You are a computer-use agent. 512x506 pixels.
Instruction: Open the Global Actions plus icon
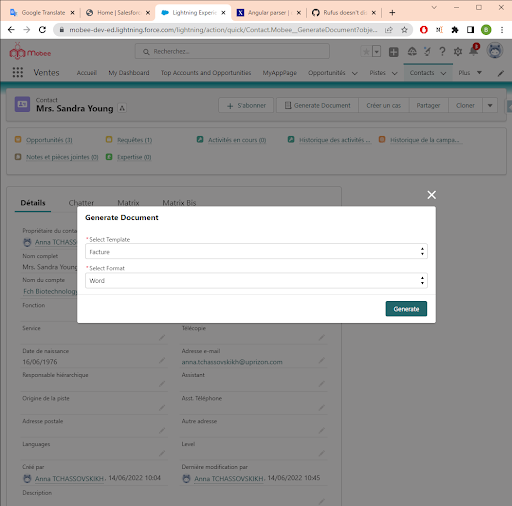(x=394, y=52)
